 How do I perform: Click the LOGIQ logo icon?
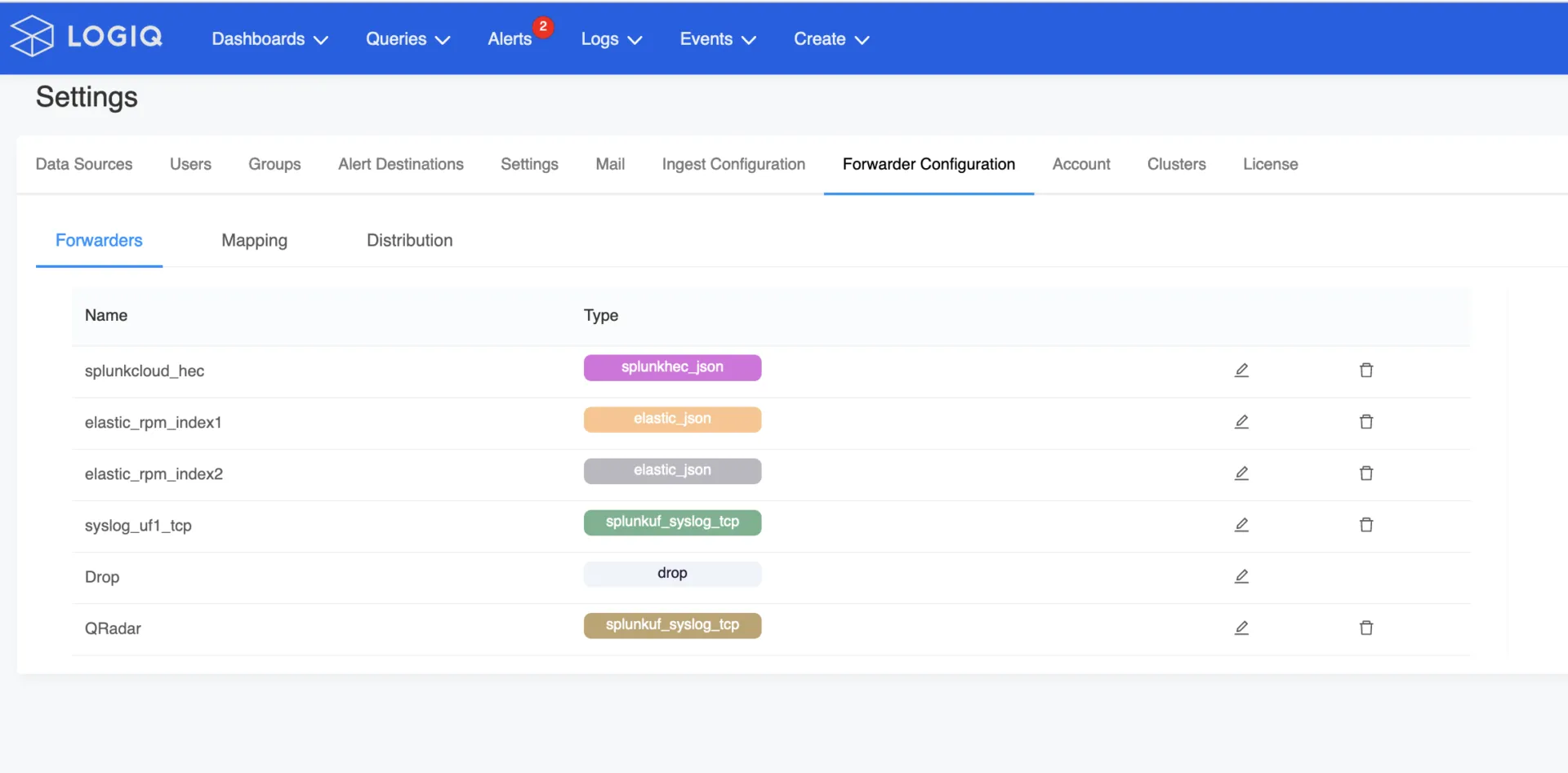[32, 36]
